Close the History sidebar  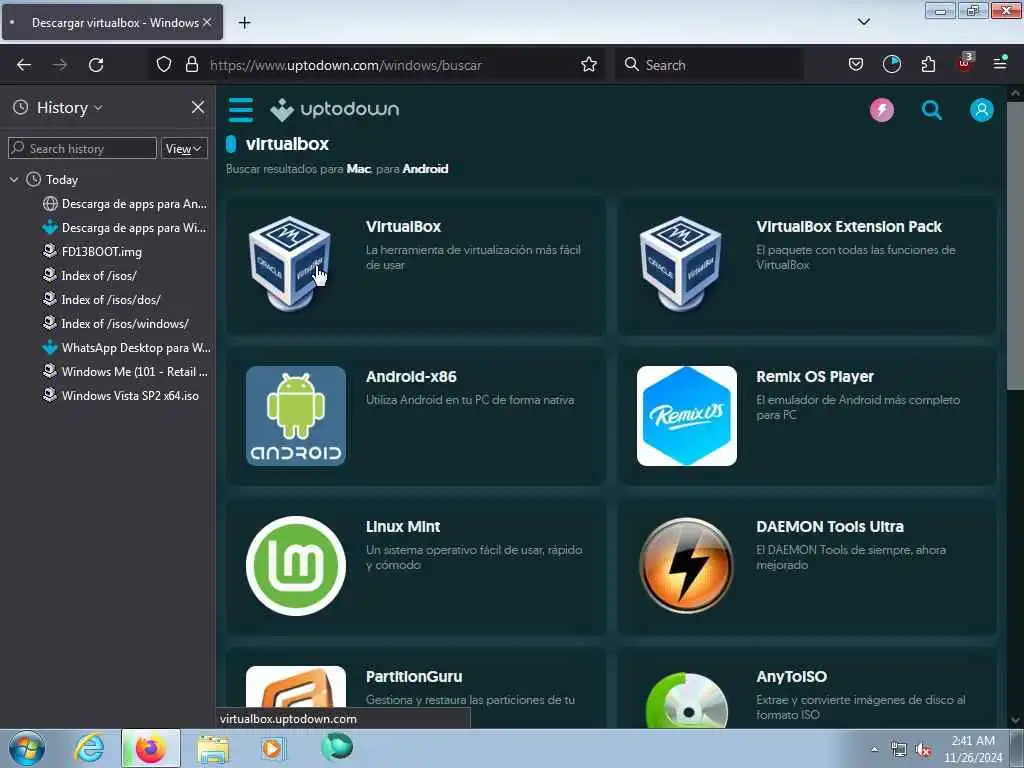point(198,107)
